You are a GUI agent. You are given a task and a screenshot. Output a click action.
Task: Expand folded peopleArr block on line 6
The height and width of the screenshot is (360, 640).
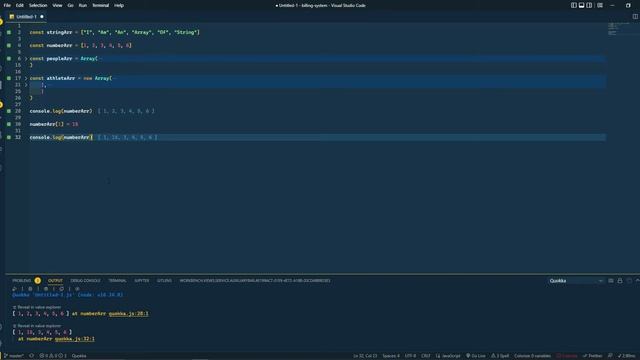[x=26, y=59]
